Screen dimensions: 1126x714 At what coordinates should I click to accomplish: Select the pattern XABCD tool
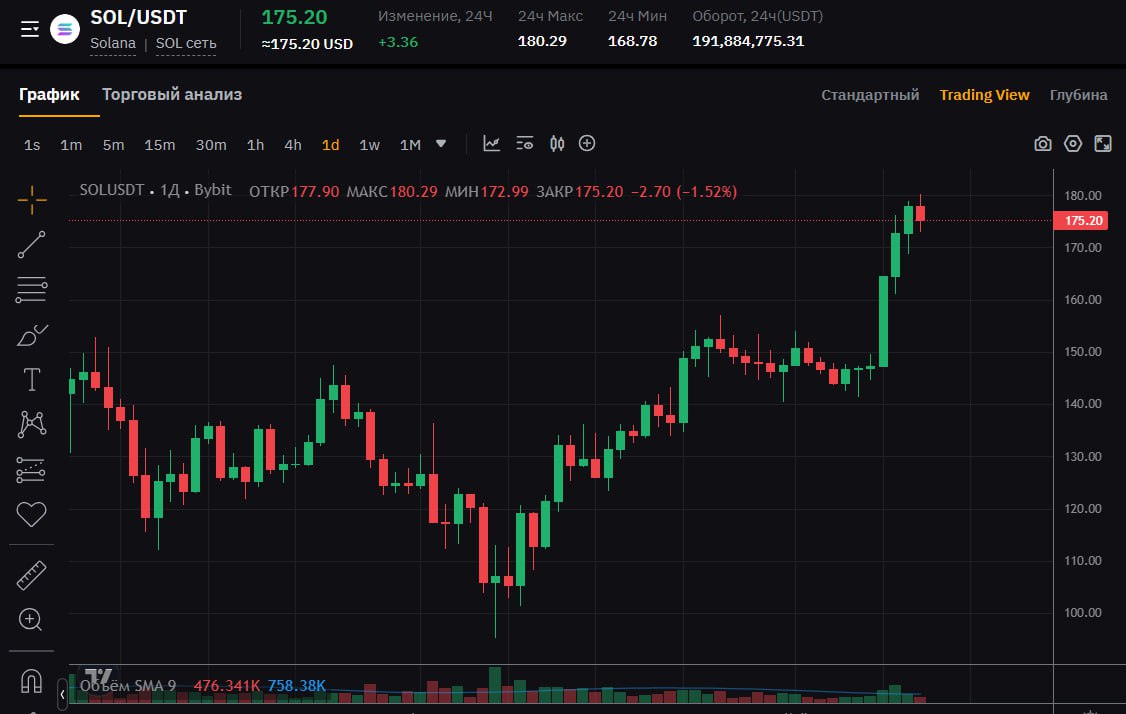pos(32,425)
